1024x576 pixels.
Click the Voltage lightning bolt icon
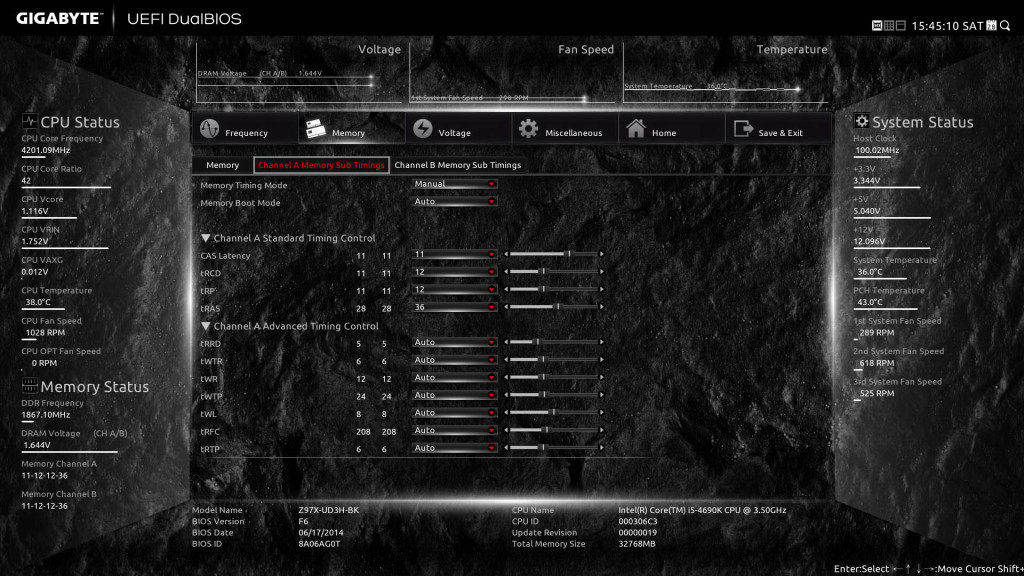coord(422,130)
